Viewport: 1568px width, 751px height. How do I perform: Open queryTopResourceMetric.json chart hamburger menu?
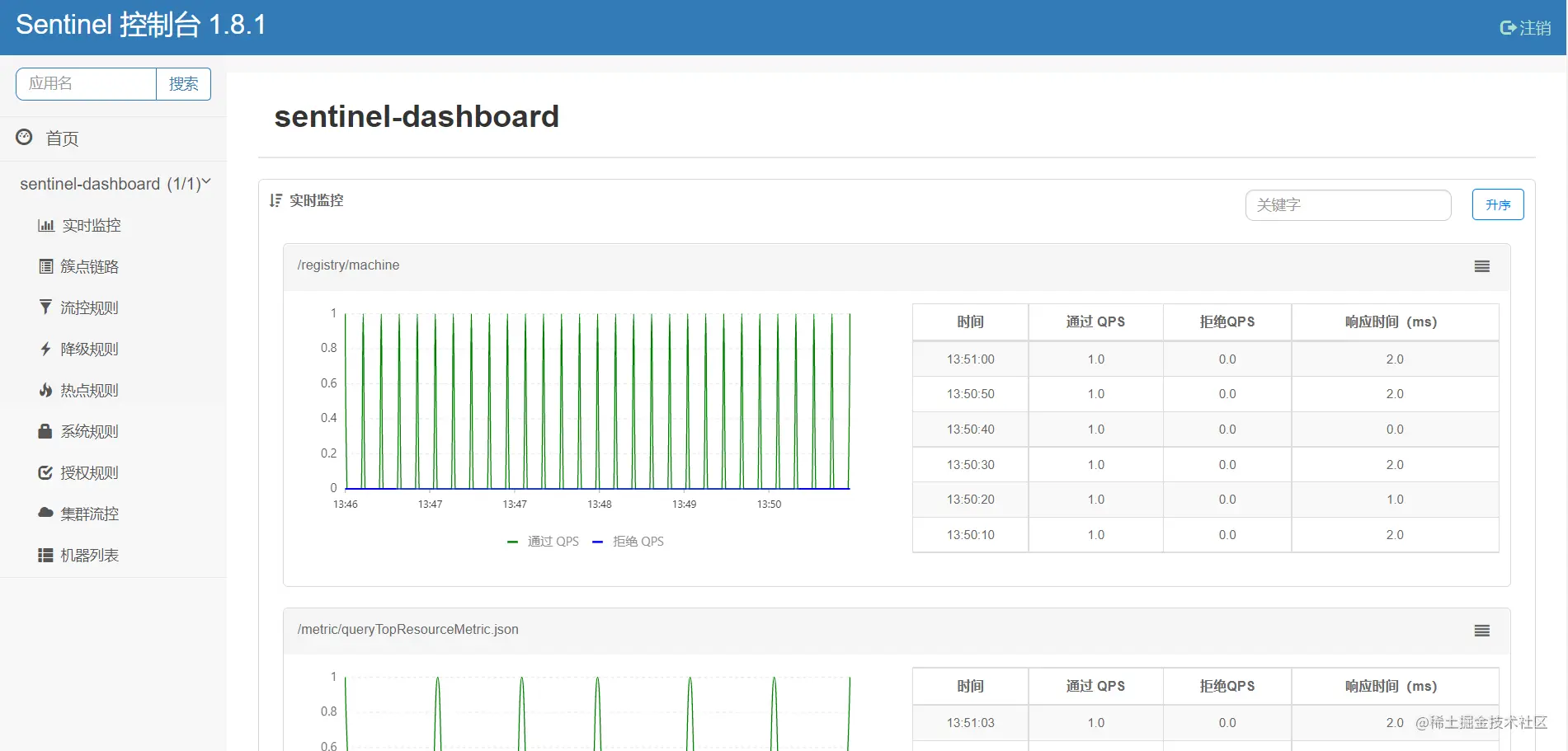[1481, 631]
